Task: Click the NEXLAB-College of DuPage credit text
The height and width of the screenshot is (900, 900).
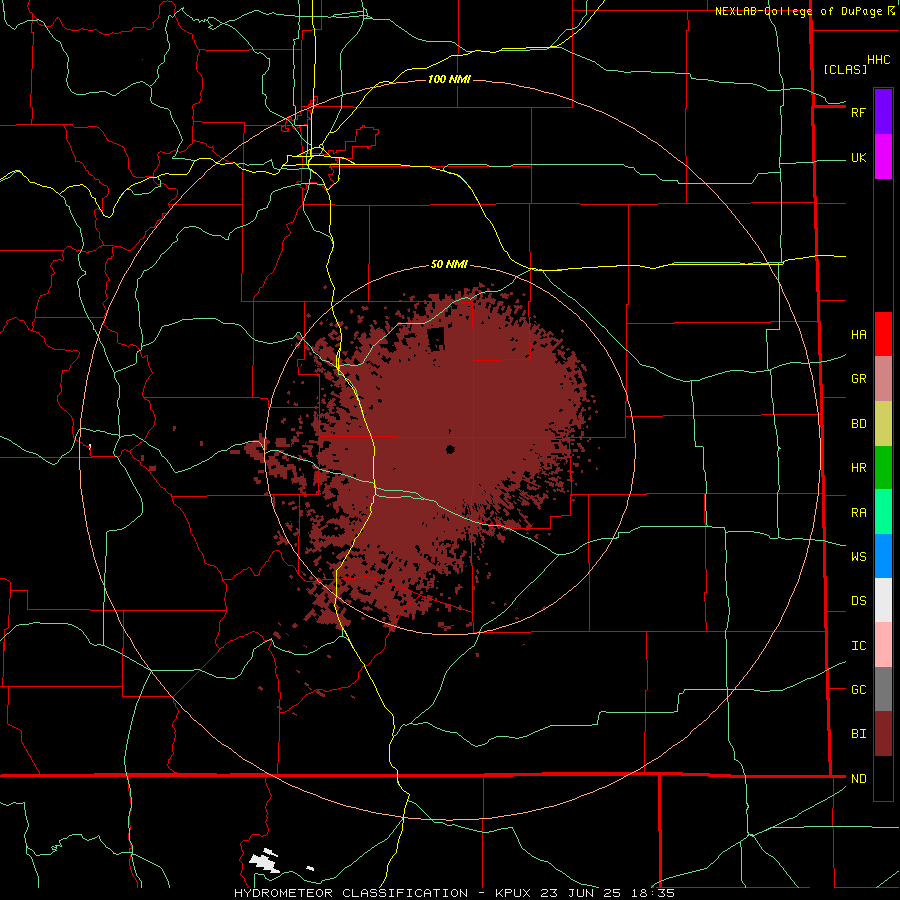Action: (x=798, y=11)
